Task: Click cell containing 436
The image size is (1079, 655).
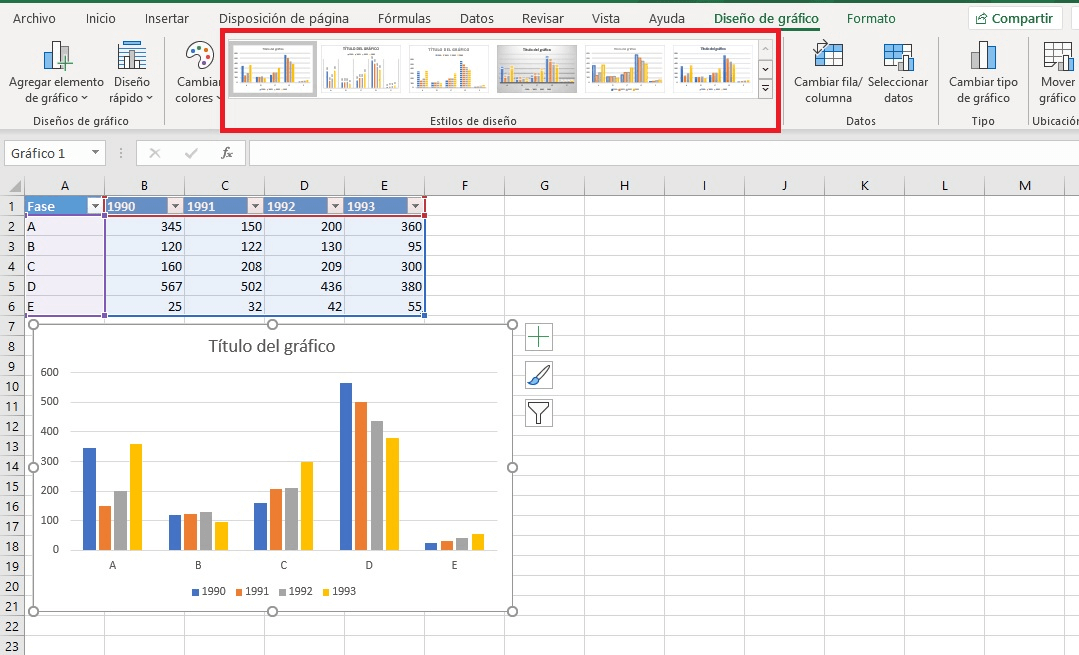Action: click(x=304, y=286)
